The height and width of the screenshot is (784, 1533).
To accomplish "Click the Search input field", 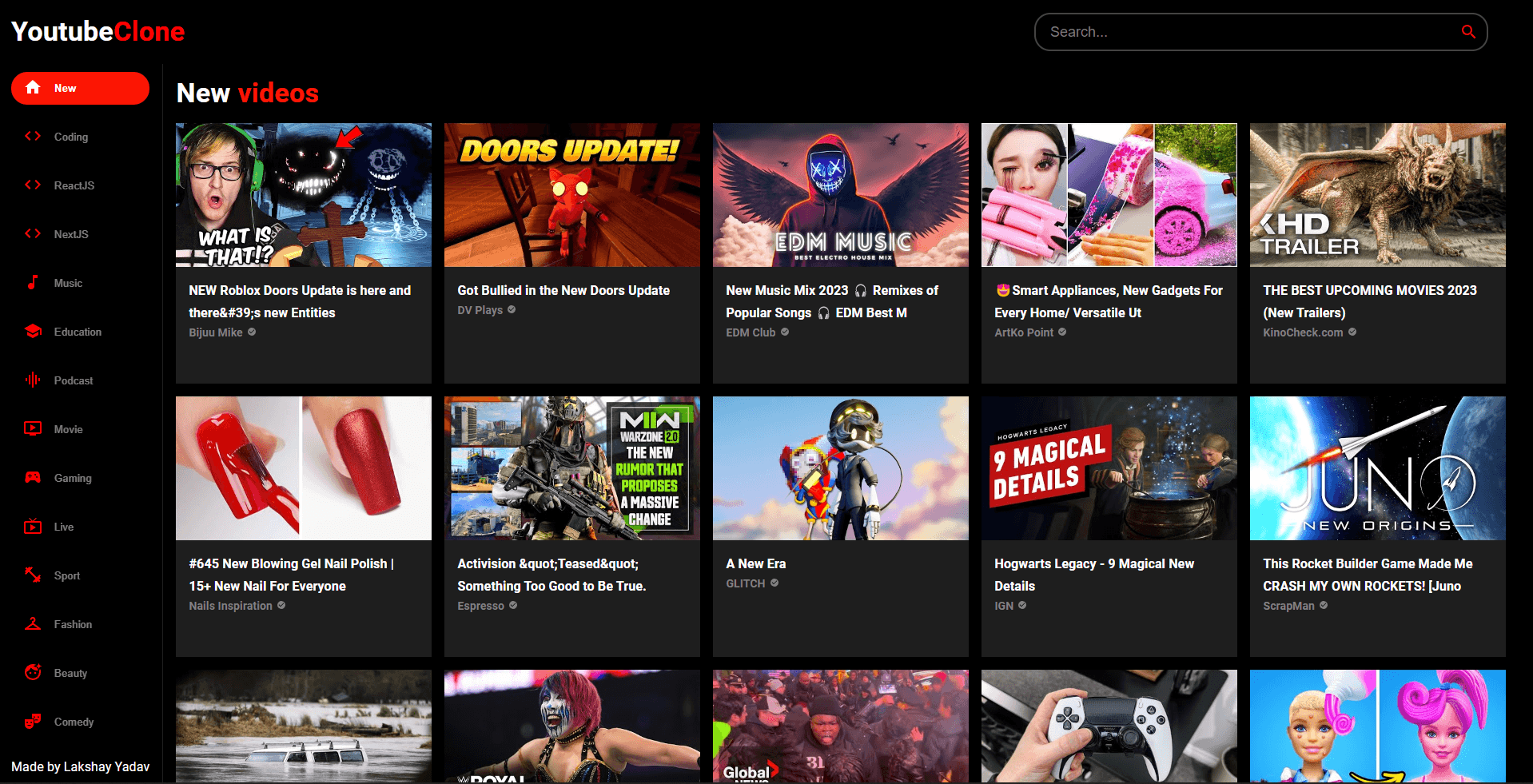I will tap(1260, 32).
